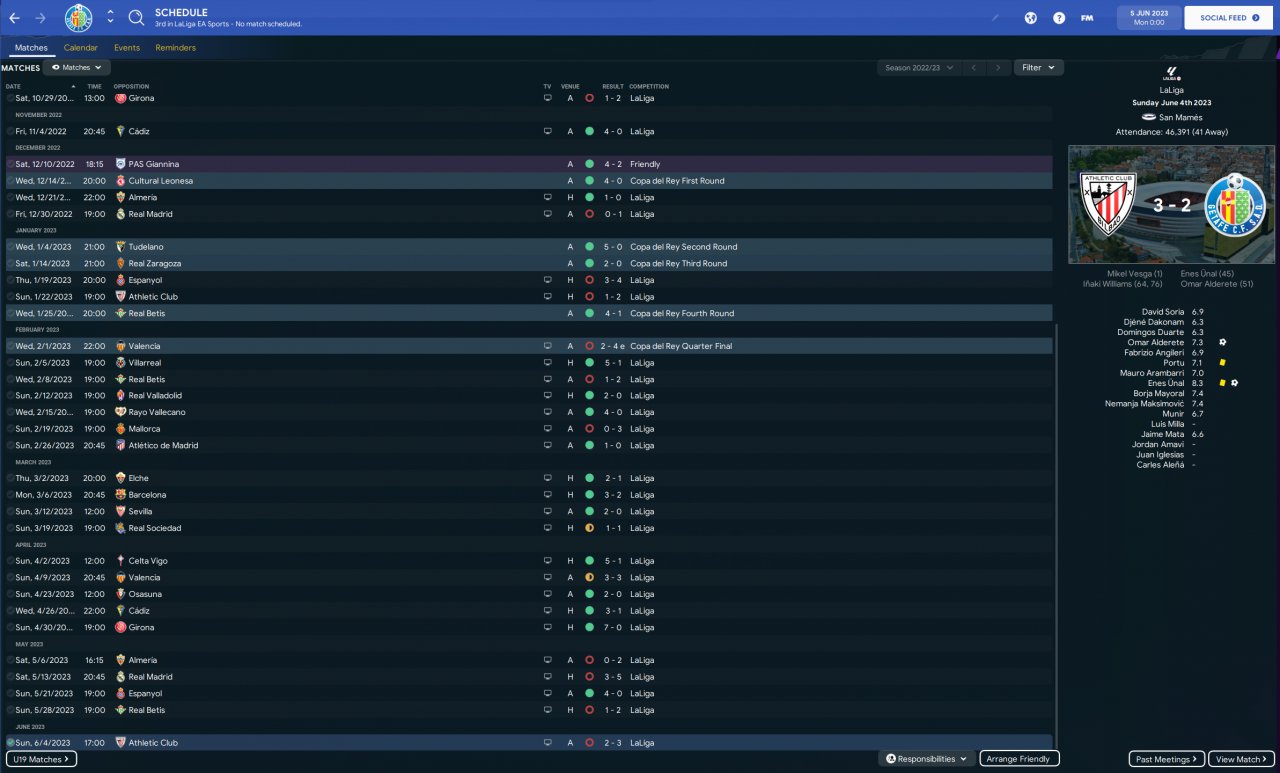The image size is (1280, 773).
Task: Open the Season 2022/23 dropdown
Action: pos(919,68)
